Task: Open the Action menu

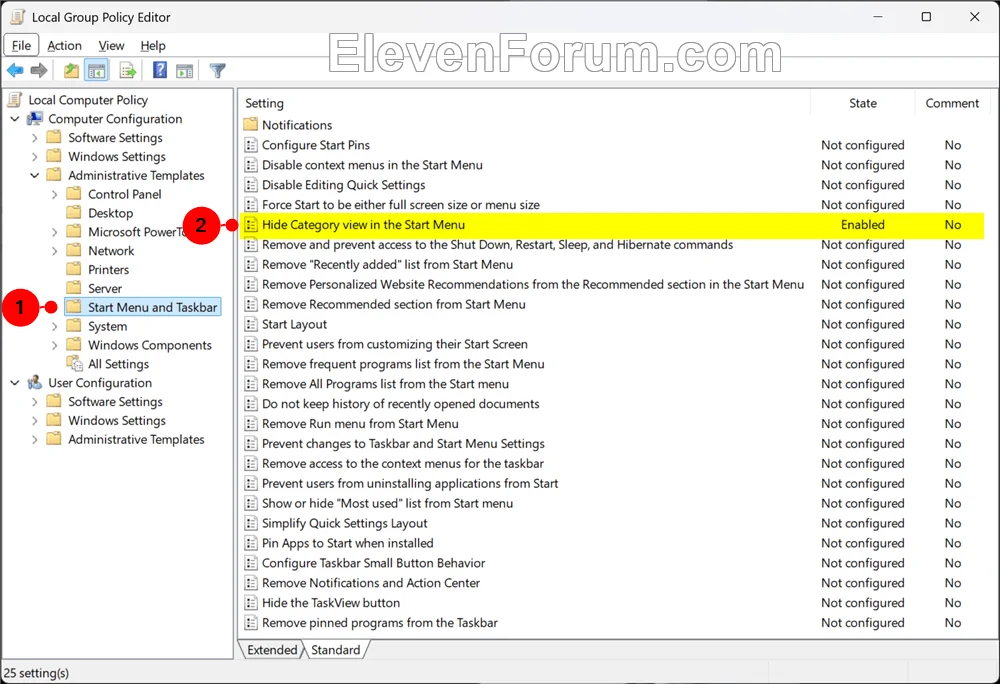Action: tap(64, 45)
